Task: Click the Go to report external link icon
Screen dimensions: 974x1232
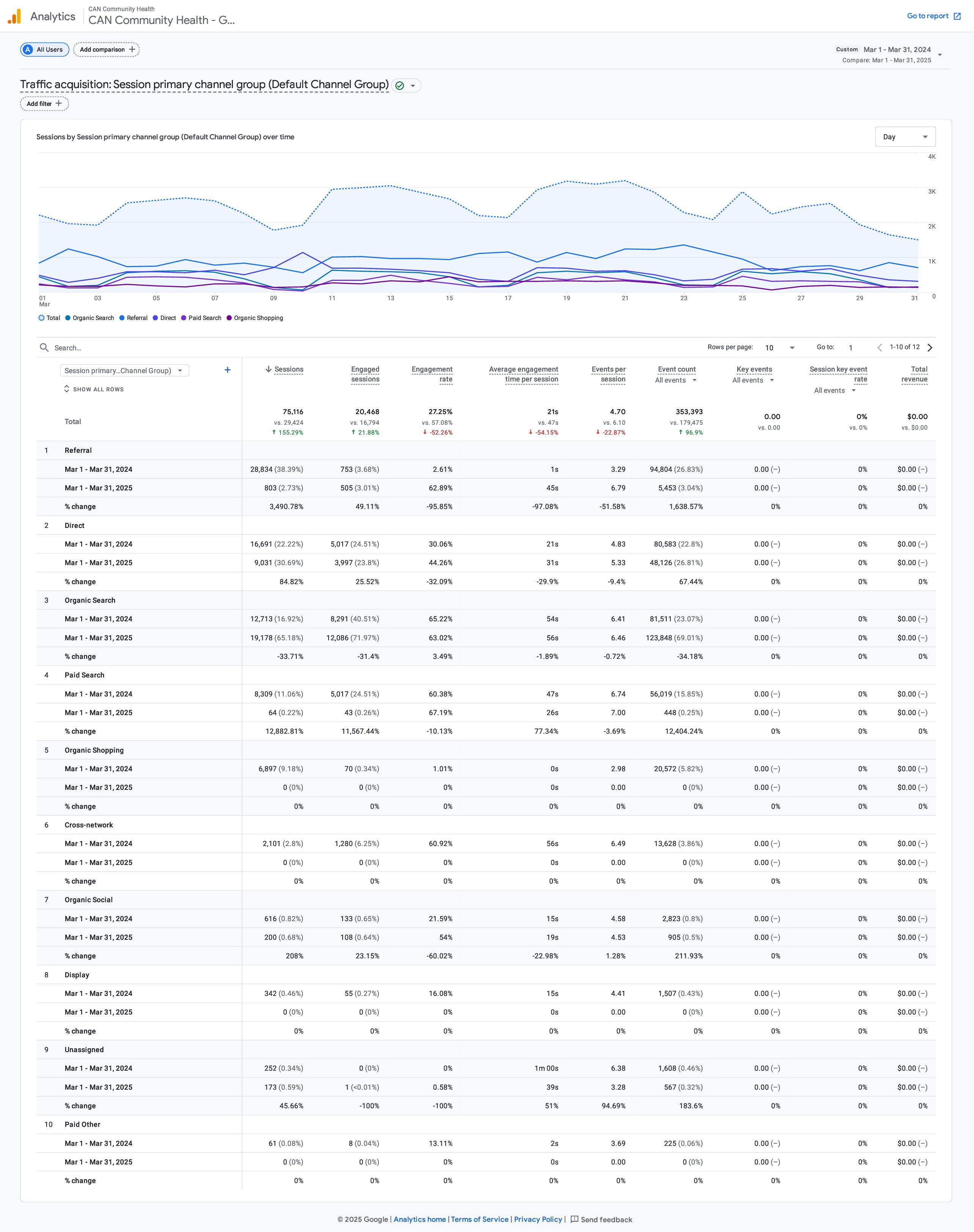Action: [x=957, y=16]
